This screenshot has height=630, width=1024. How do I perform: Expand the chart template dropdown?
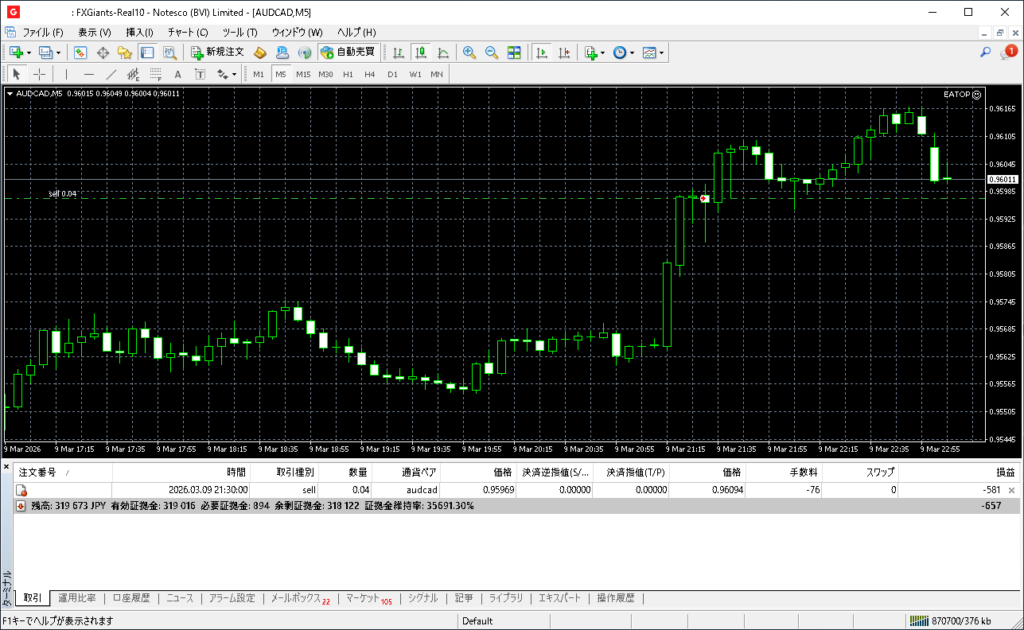[x=661, y=52]
